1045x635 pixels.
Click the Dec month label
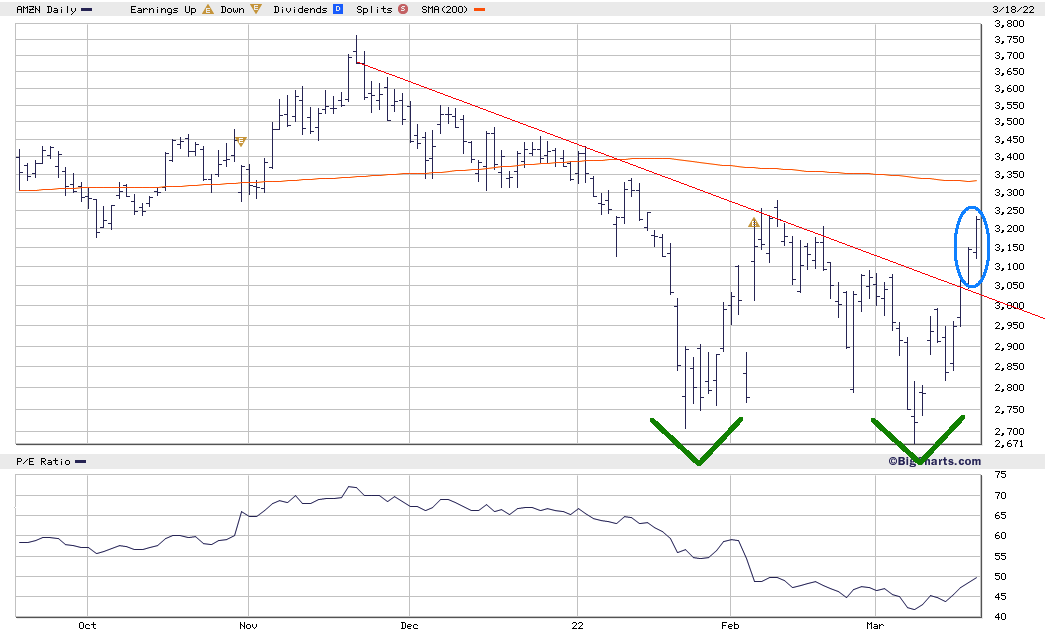click(409, 625)
